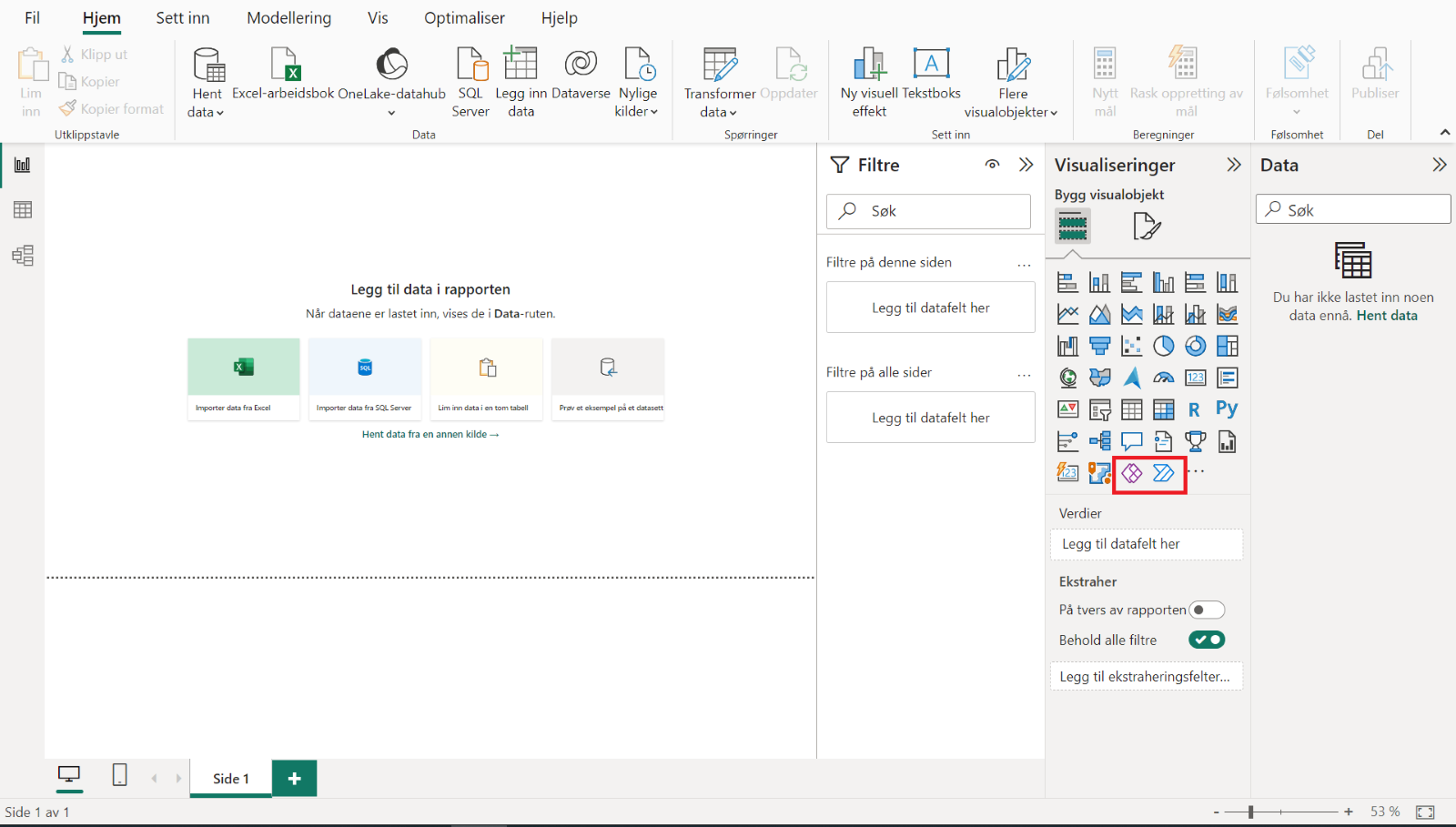Image resolution: width=1456 pixels, height=827 pixels.
Task: Add the Q&A speech bubble visual
Action: click(x=1131, y=442)
